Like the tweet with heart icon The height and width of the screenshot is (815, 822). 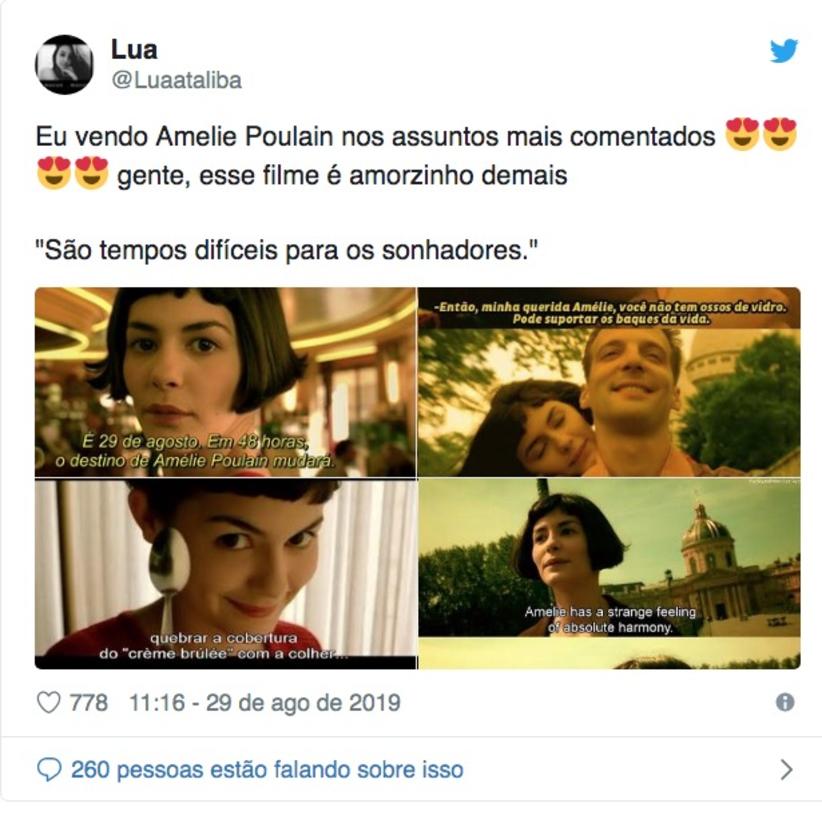(49, 702)
